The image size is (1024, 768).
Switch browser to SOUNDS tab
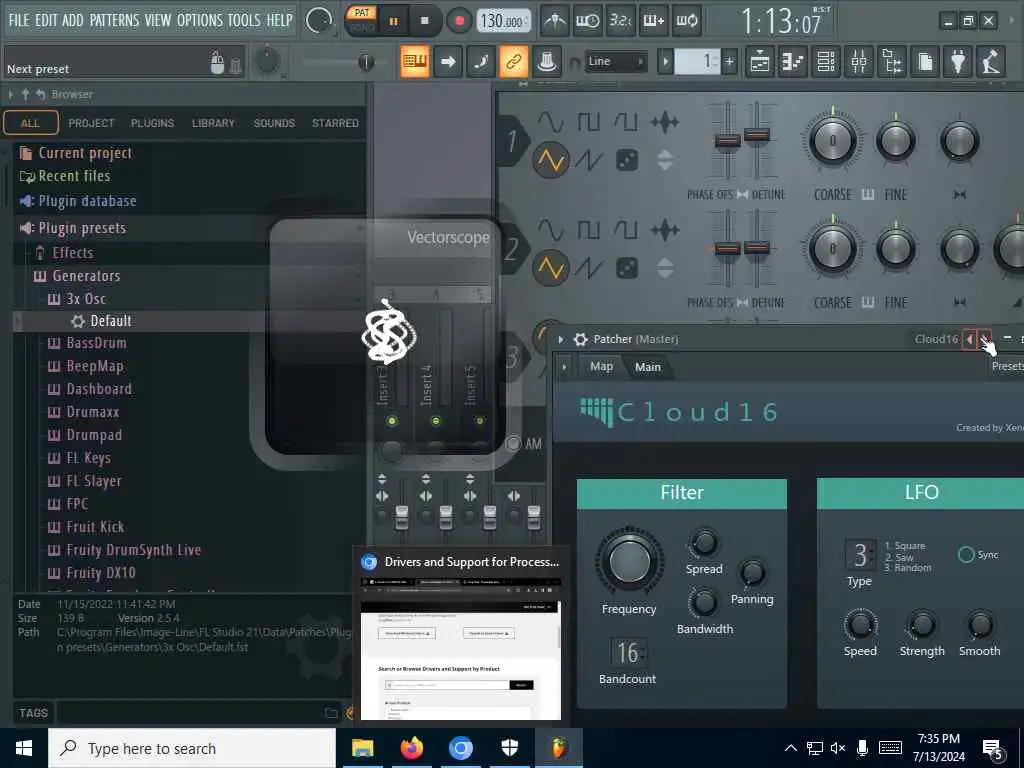274,123
